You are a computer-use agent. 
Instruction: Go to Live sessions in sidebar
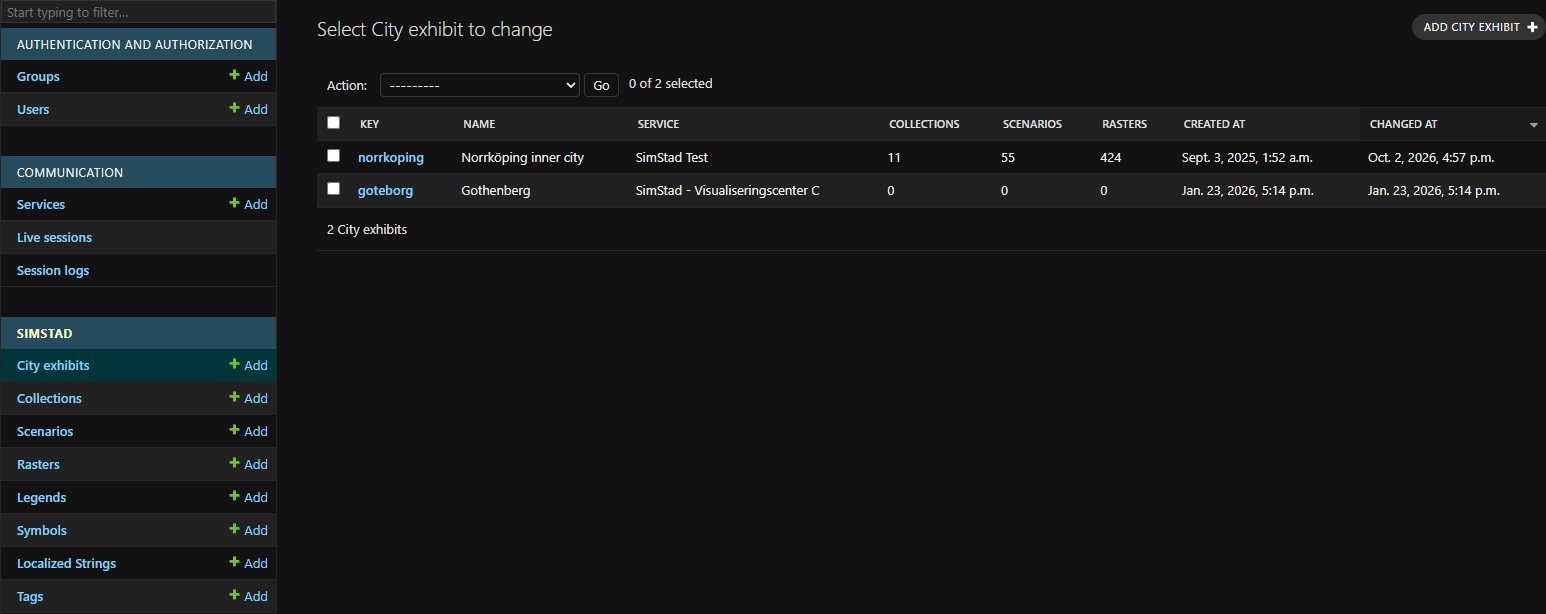[54, 238]
